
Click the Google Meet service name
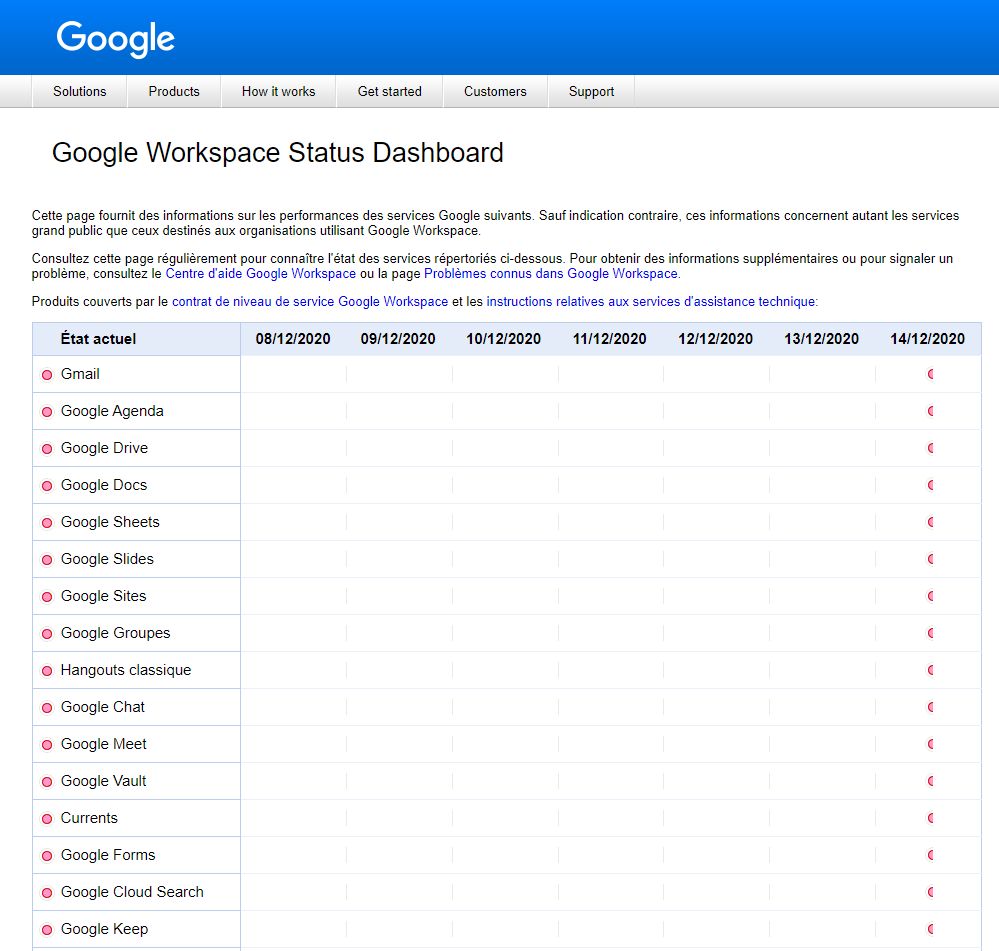tap(104, 743)
